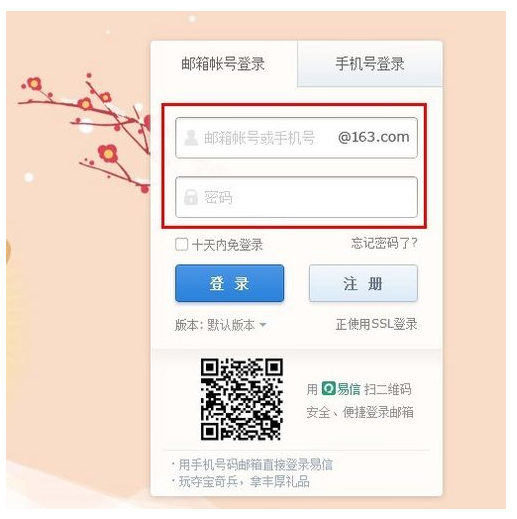Switch to the 手机号登录 tab

pyautogui.click(x=370, y=63)
